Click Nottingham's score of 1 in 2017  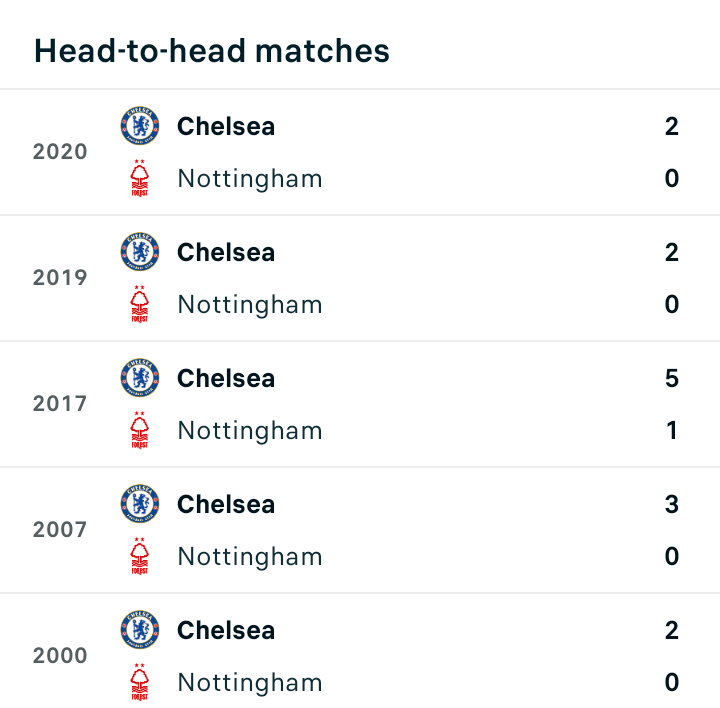(672, 431)
